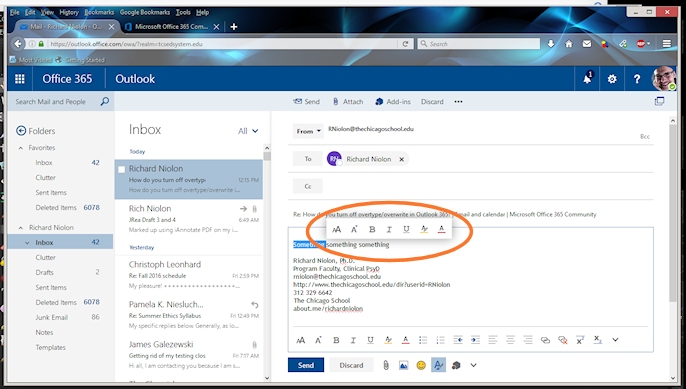The height and width of the screenshot is (389, 686).
Task: Open the Office 365 app launcher grid
Action: [20, 79]
